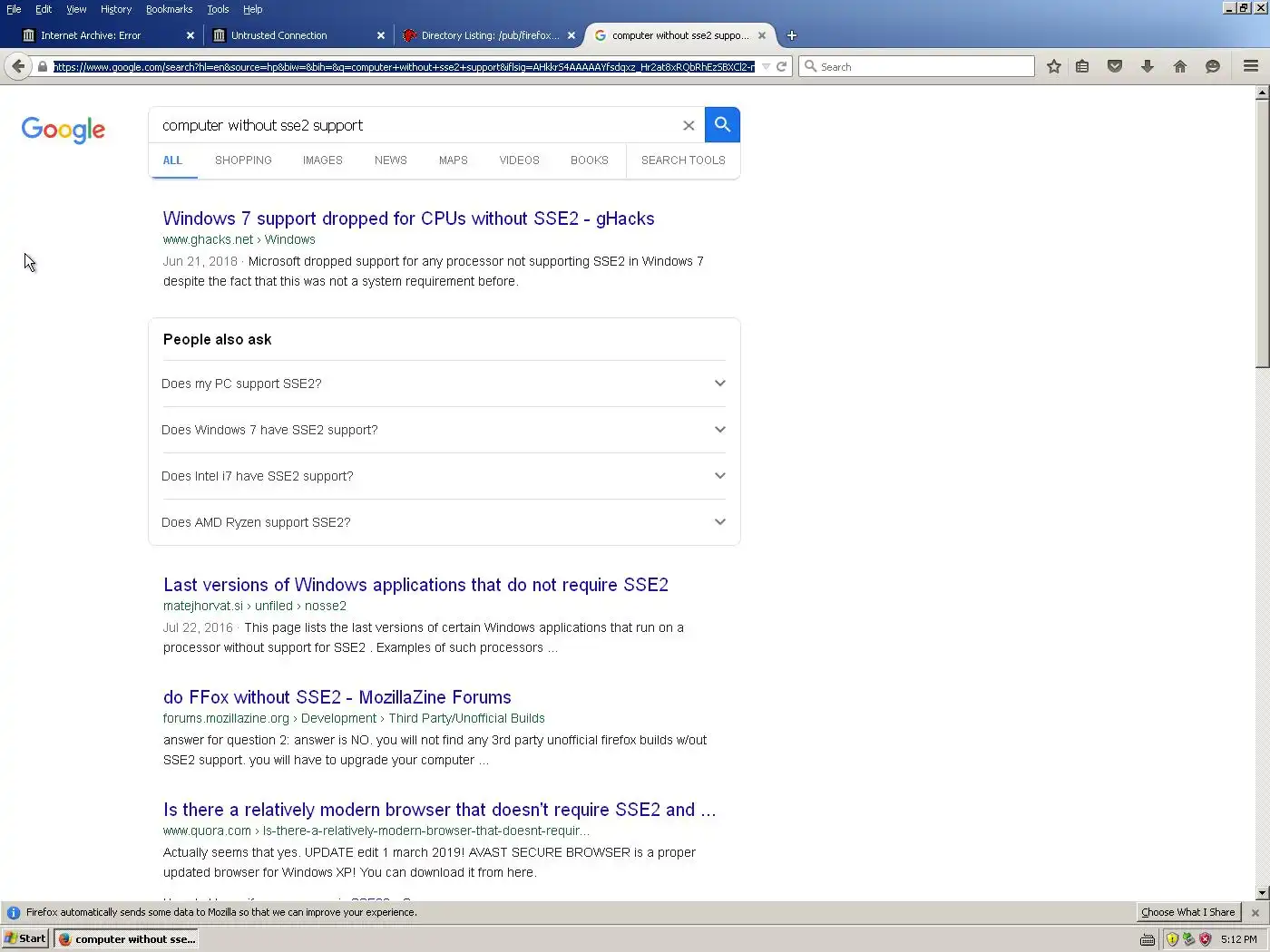Click the scrollbar down arrow
Viewport: 1270px width, 952px height.
pos(1262,893)
